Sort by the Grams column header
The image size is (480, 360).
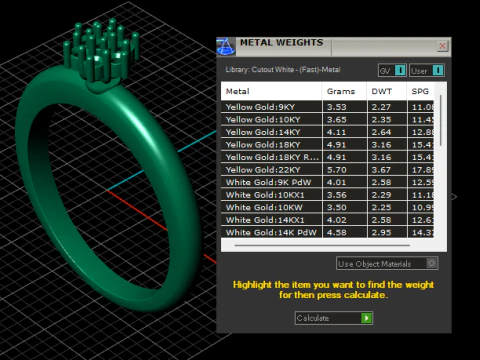tap(344, 91)
